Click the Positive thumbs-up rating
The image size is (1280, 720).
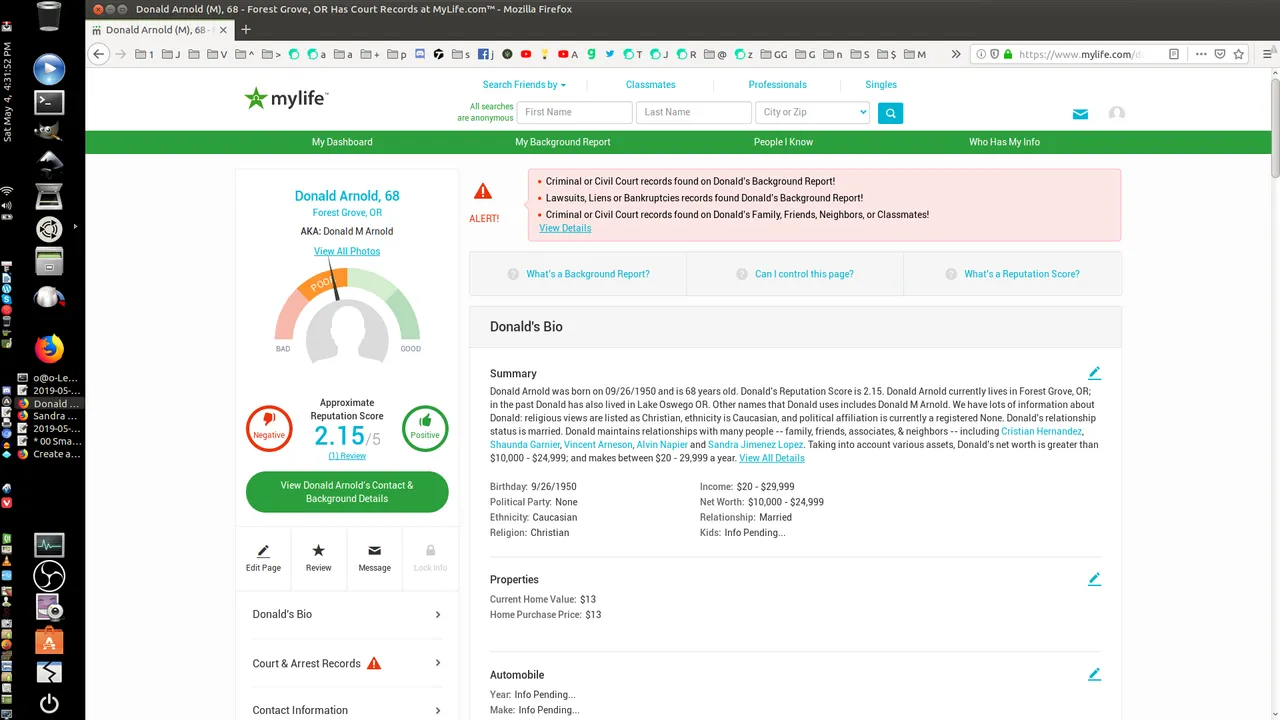[x=425, y=428]
